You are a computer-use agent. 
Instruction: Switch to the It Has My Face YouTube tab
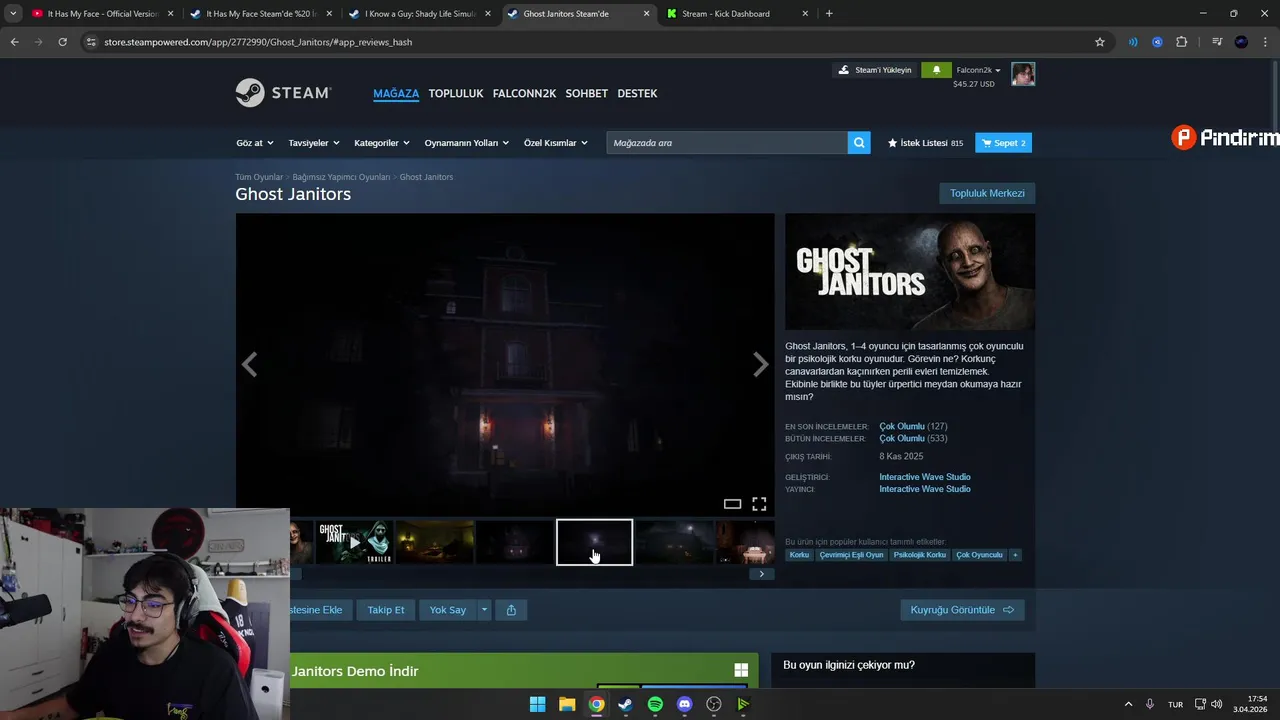coord(103,14)
